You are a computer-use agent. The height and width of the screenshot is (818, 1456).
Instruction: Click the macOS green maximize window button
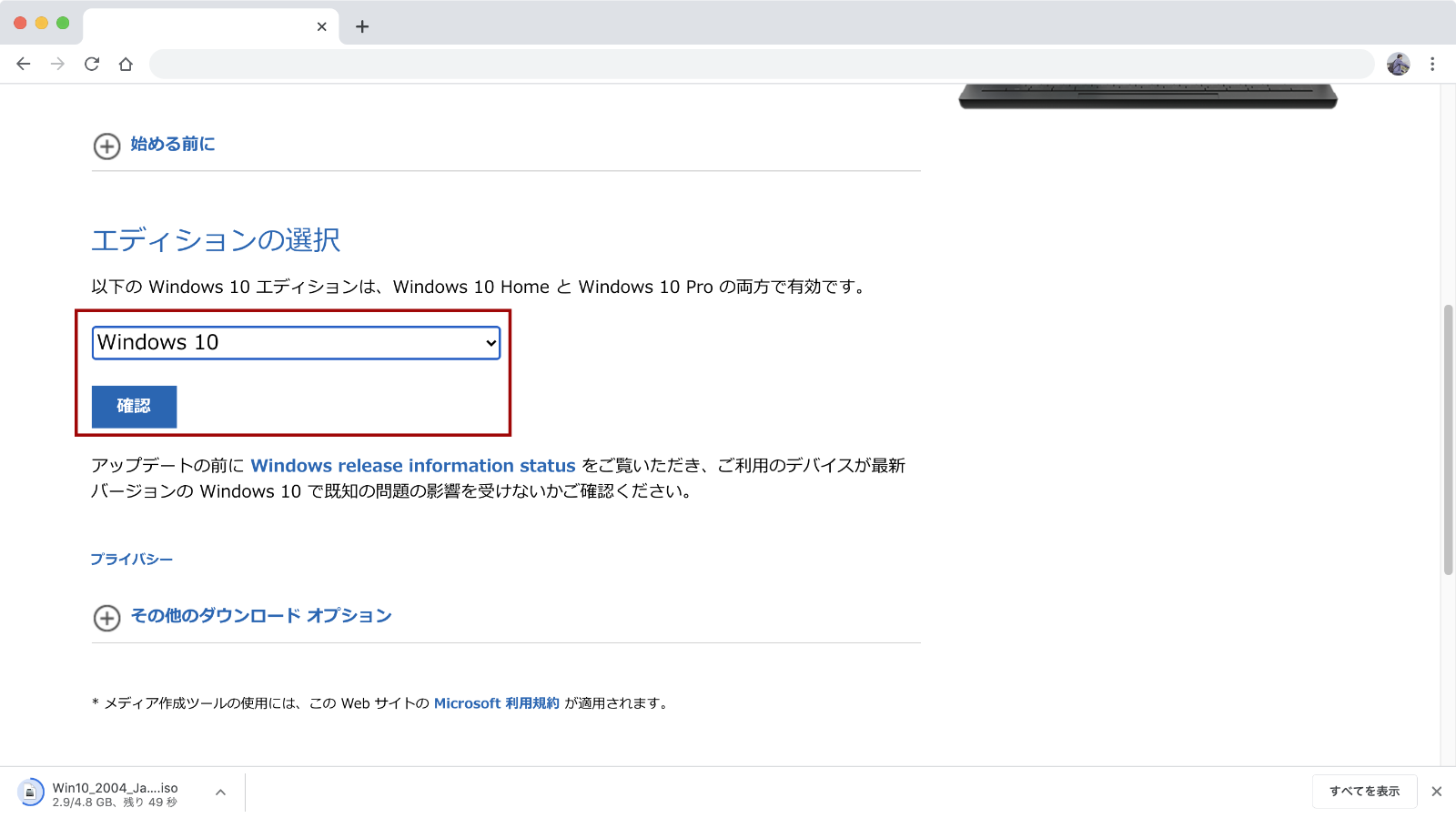63,23
